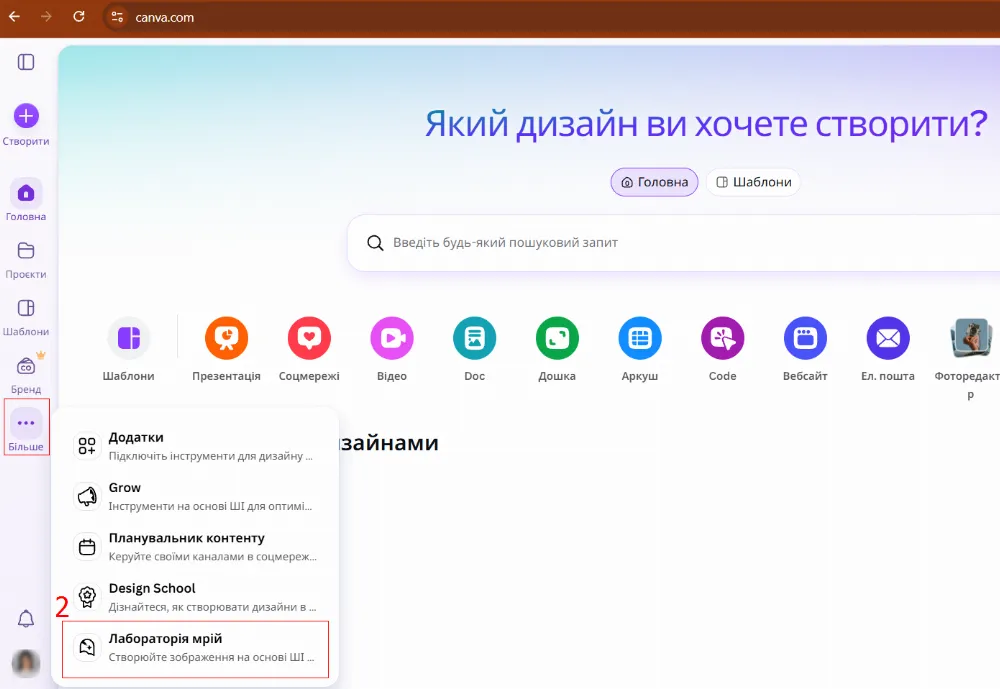Image resolution: width=1000 pixels, height=689 pixels.
Task: Open notifications bell icon
Action: coord(26,618)
